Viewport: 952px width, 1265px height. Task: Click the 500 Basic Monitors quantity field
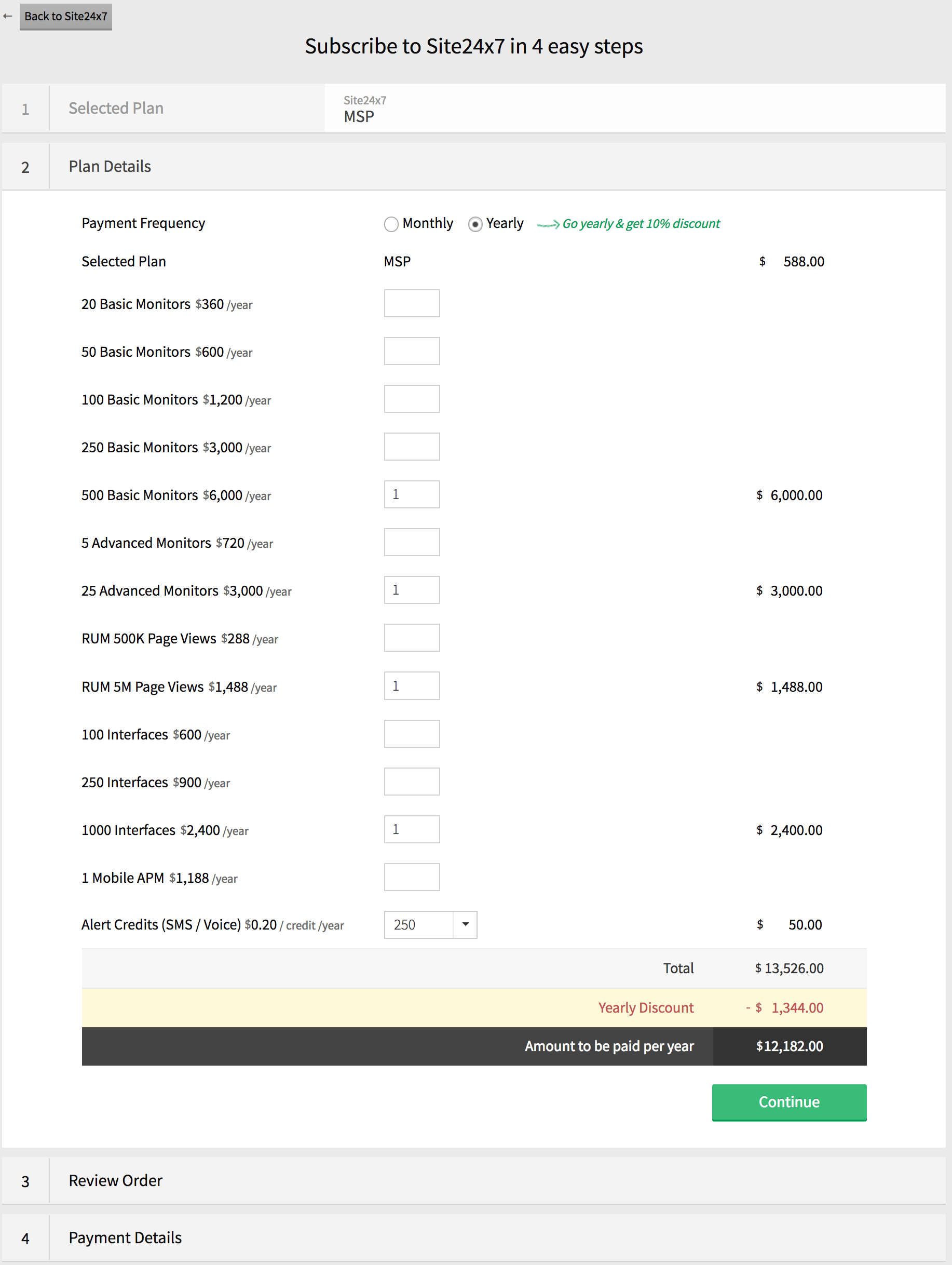tap(412, 494)
